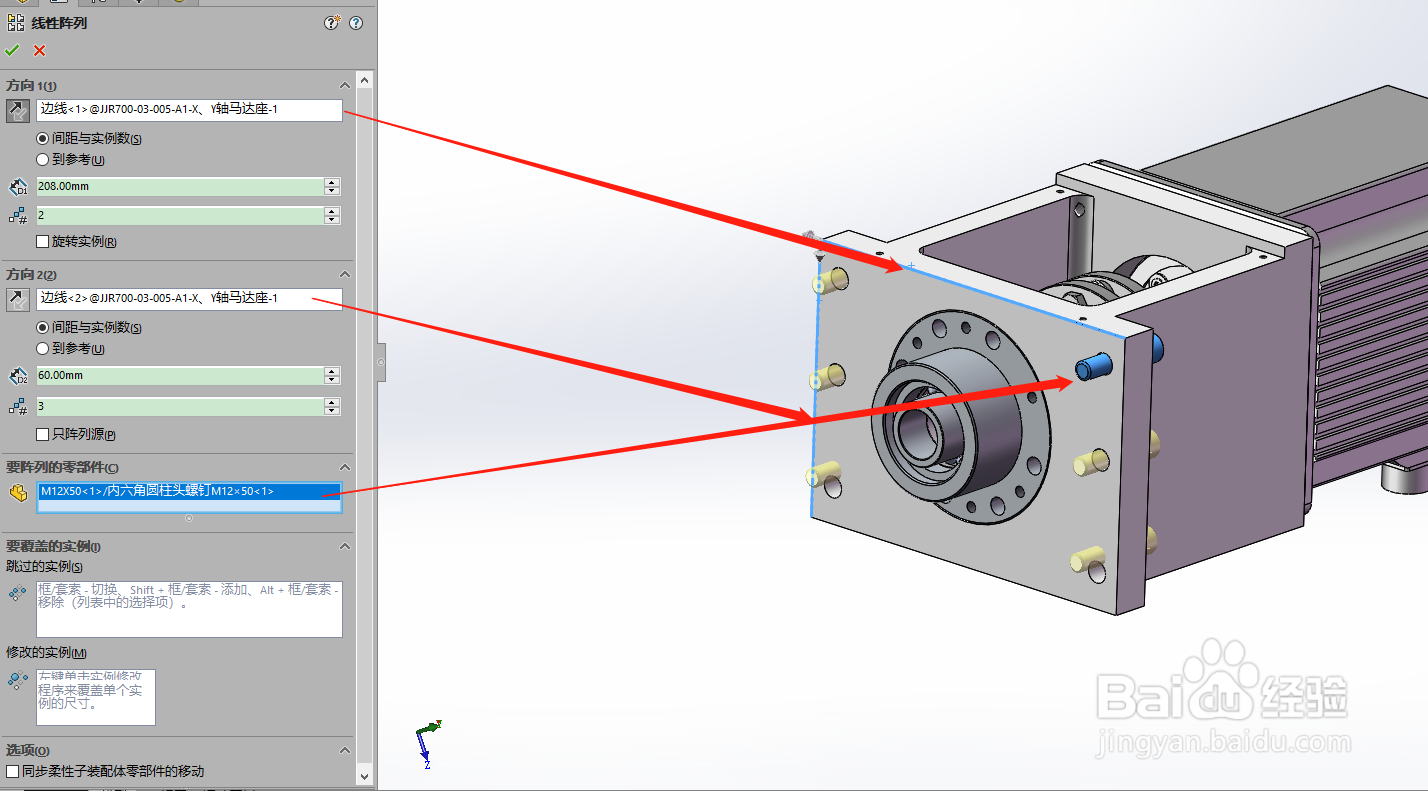Select 间距与实例数 radio under direction 2
Screen dimensions: 1428x791
[43, 327]
